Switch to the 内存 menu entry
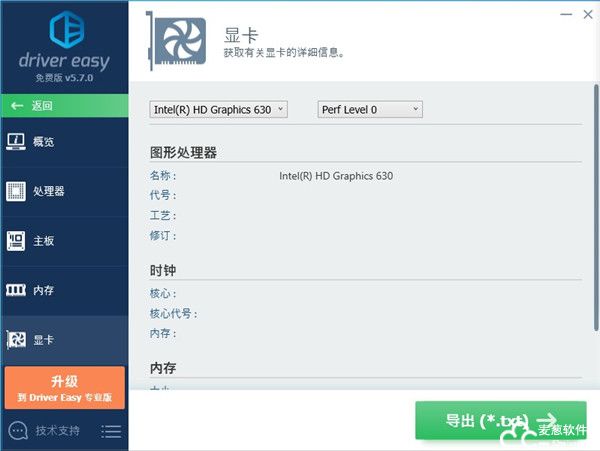This screenshot has width=600, height=451. tap(44, 290)
